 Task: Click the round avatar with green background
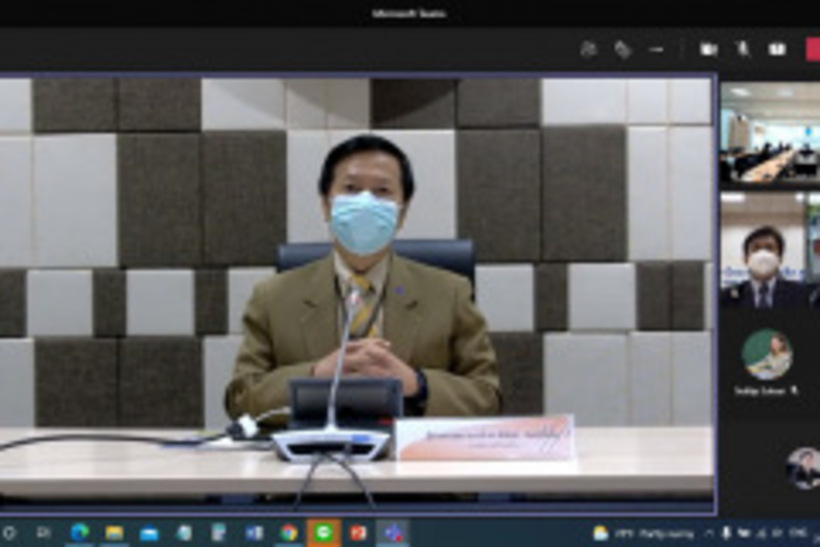point(767,355)
